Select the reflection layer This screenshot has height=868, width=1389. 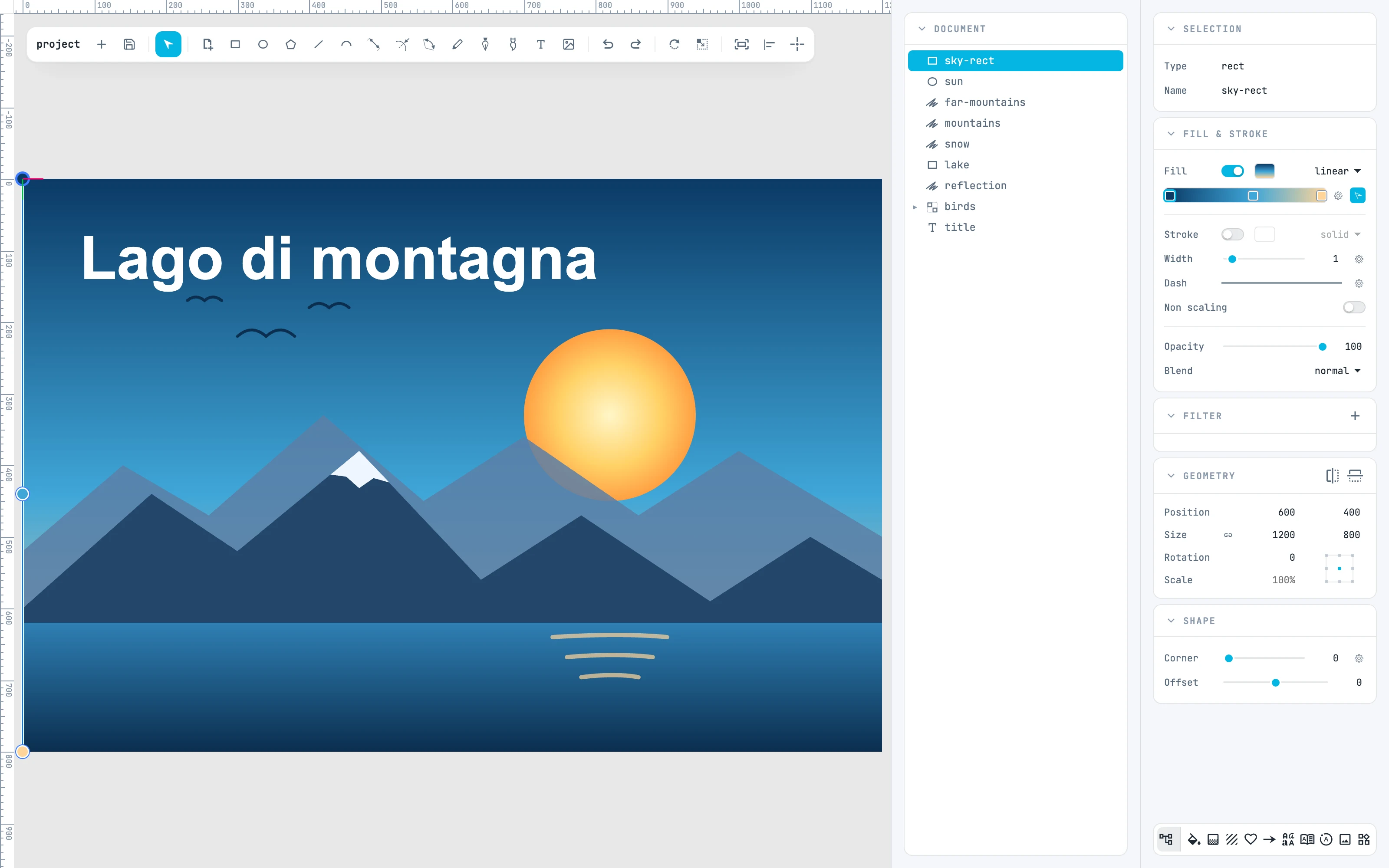point(1015,185)
